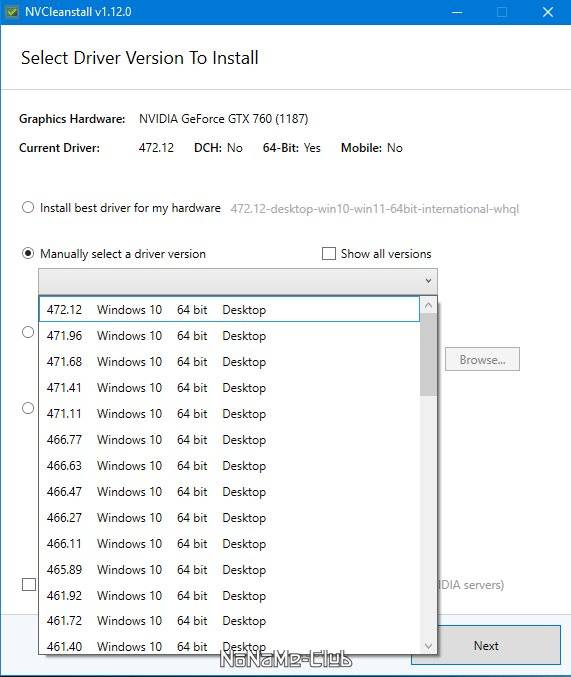Pick driver version 466.63

[229, 465]
